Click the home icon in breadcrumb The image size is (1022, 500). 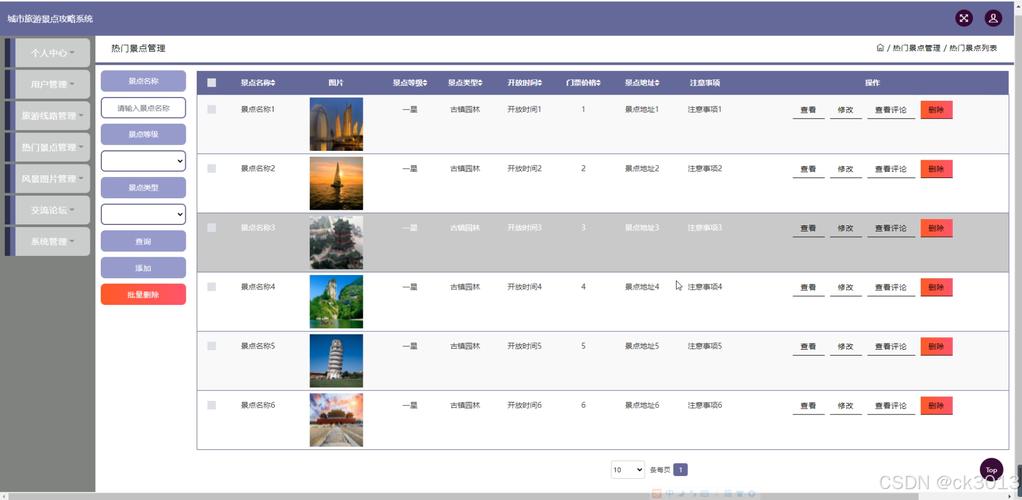click(880, 48)
